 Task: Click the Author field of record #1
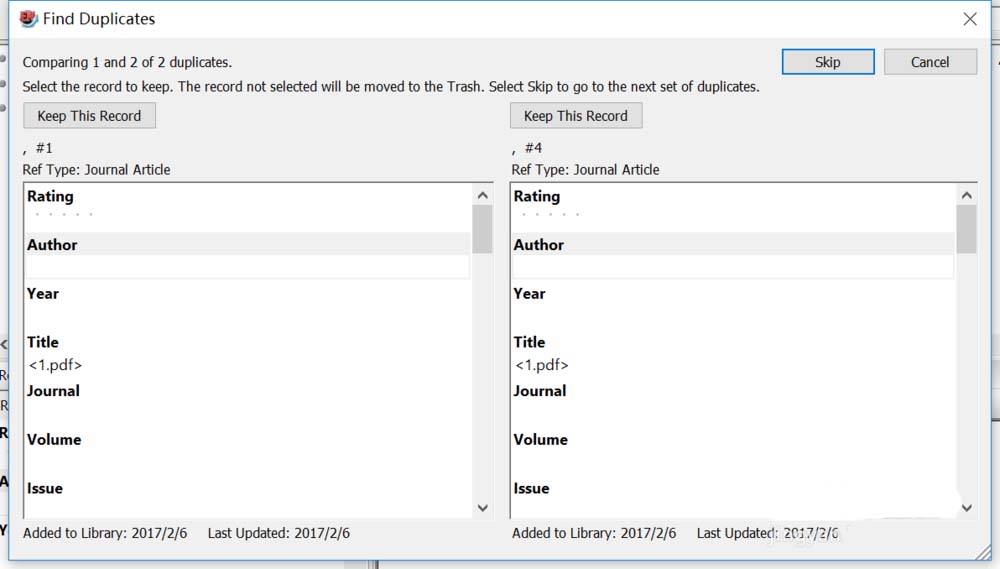pyautogui.click(x=247, y=267)
